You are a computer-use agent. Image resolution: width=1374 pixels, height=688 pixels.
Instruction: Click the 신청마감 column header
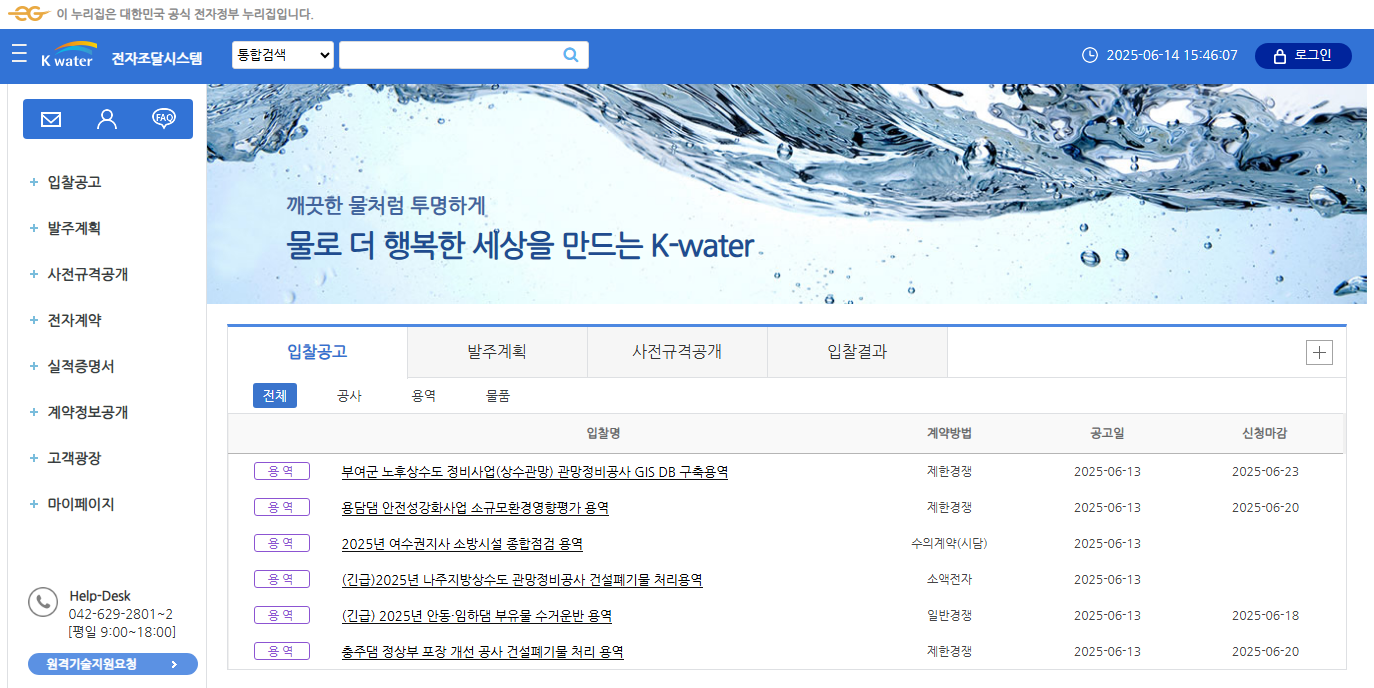pos(1265,433)
